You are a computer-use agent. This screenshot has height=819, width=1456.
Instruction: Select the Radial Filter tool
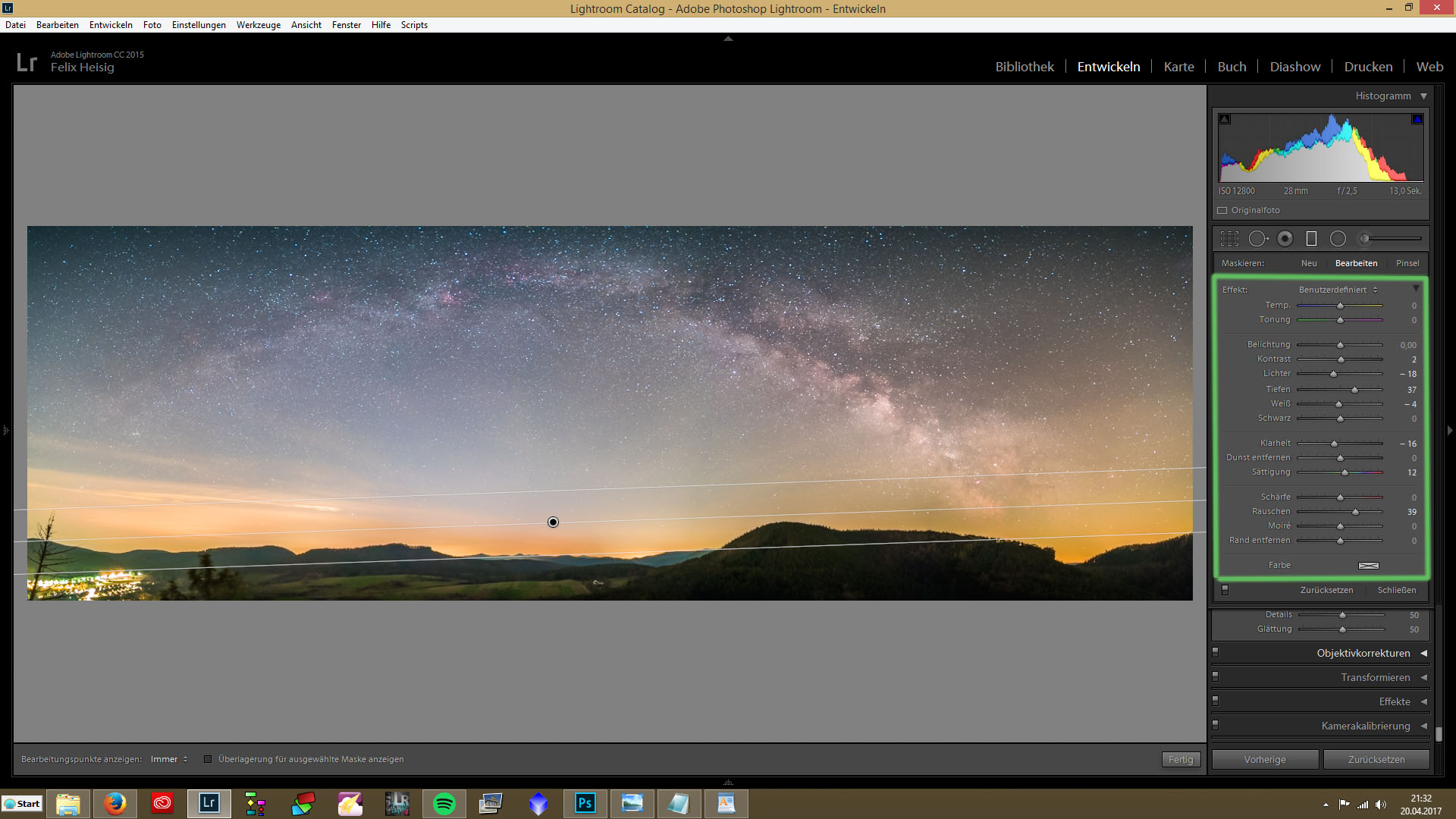[1338, 239]
